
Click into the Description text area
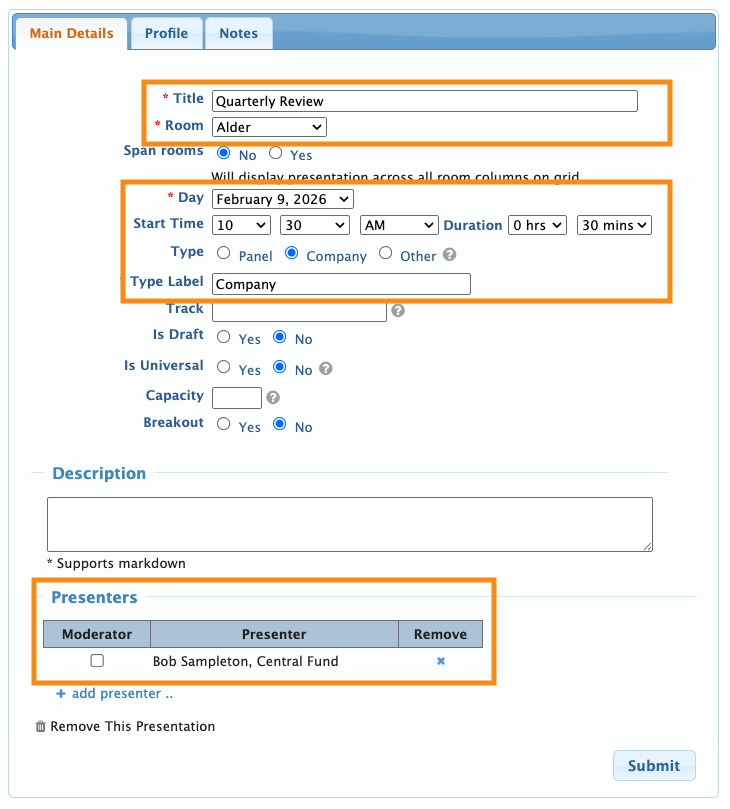coord(349,524)
